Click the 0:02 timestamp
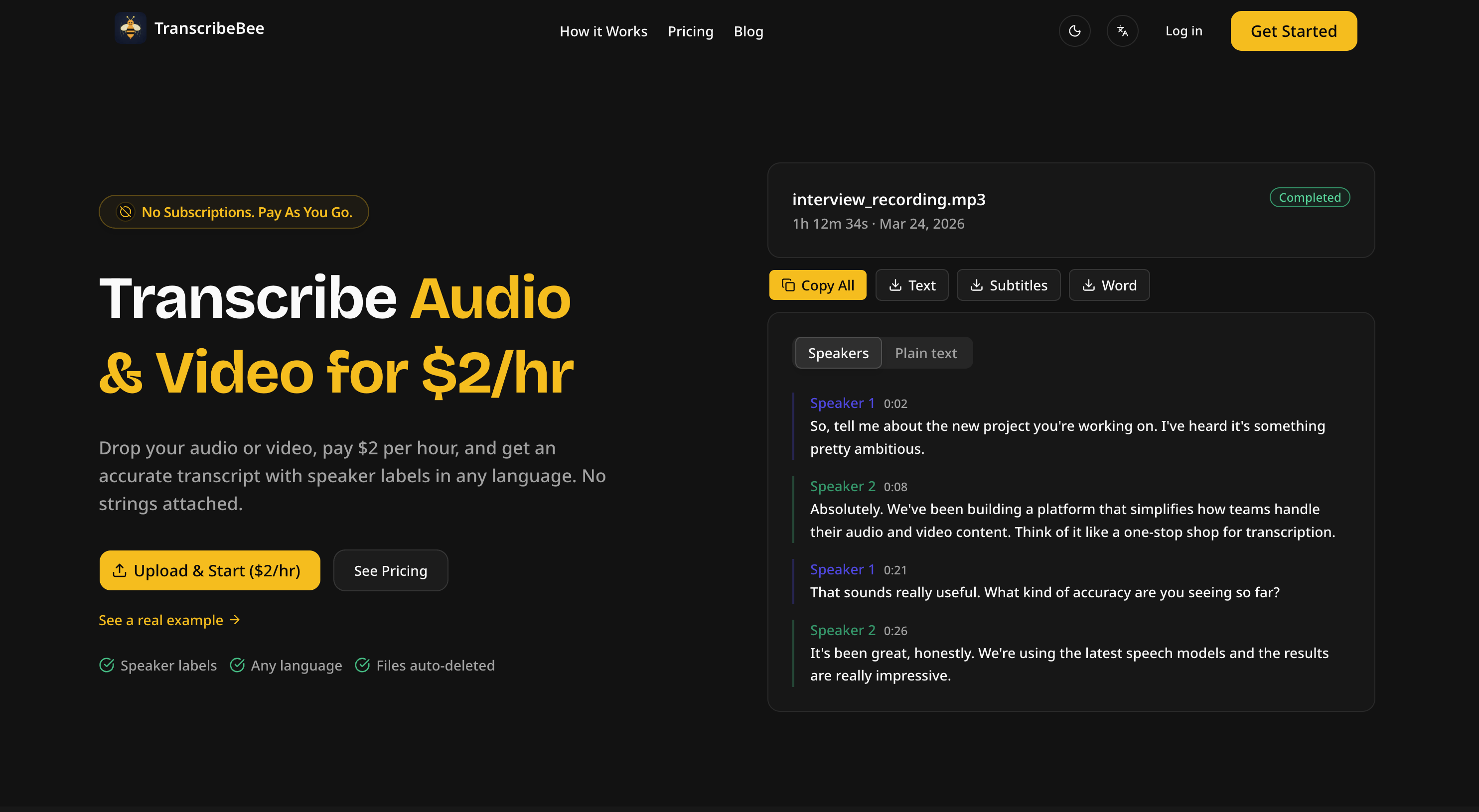 [x=895, y=404]
